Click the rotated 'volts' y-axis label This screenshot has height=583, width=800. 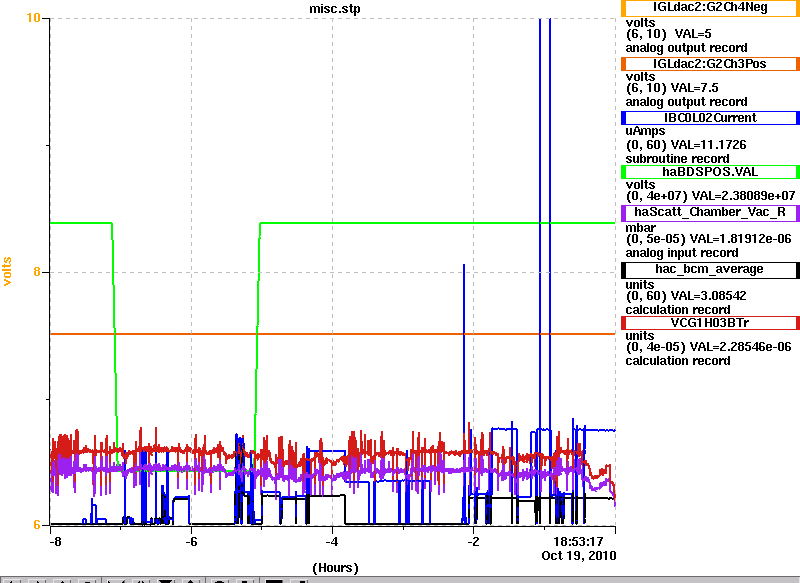(x=7, y=271)
